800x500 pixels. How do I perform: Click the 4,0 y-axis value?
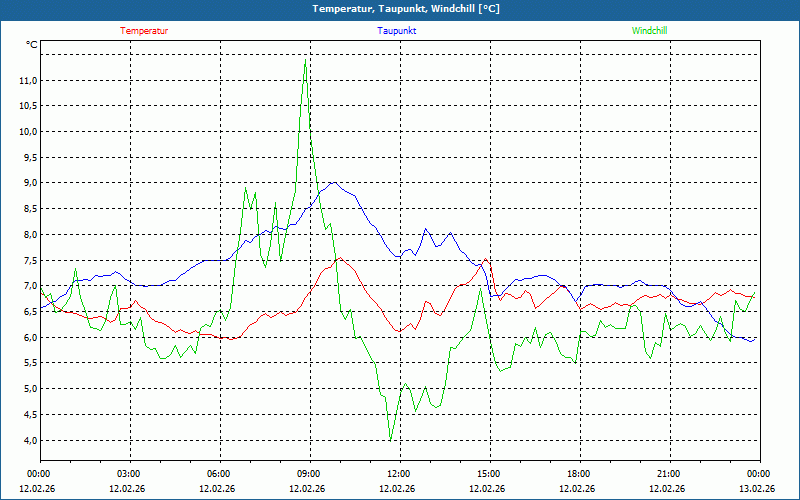coord(30,440)
